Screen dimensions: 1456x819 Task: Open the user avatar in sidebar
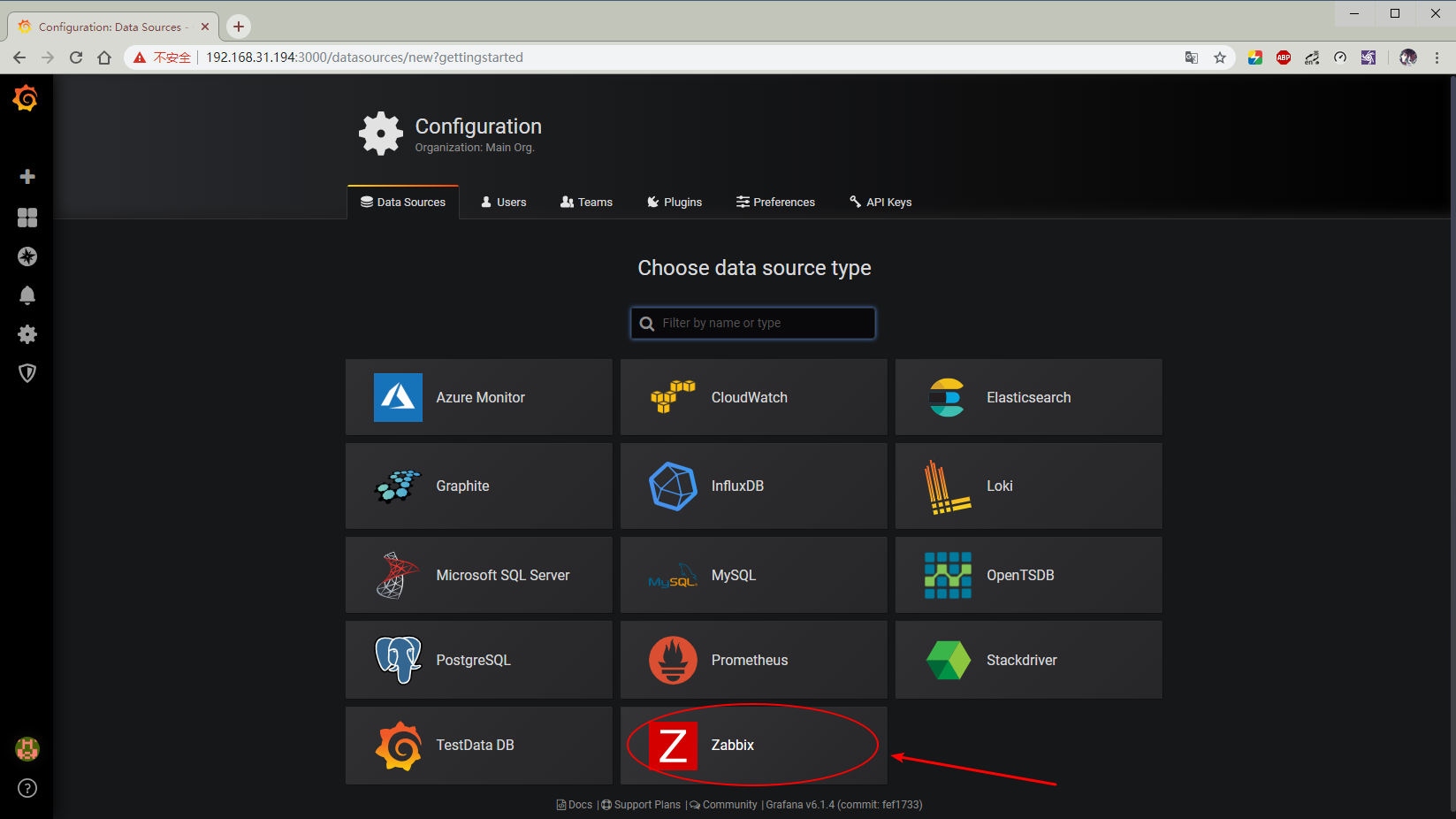coord(27,749)
